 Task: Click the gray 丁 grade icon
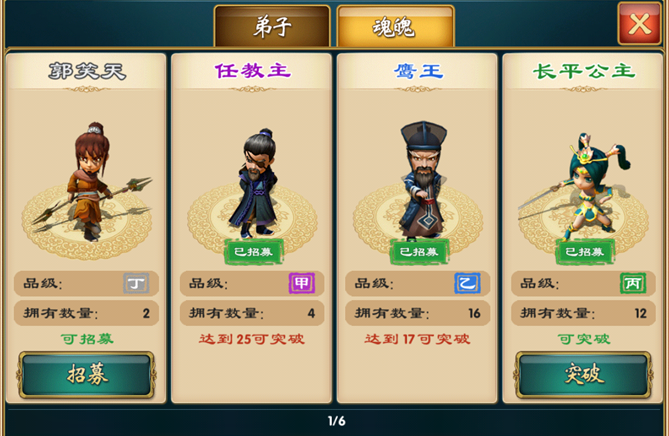click(x=136, y=283)
